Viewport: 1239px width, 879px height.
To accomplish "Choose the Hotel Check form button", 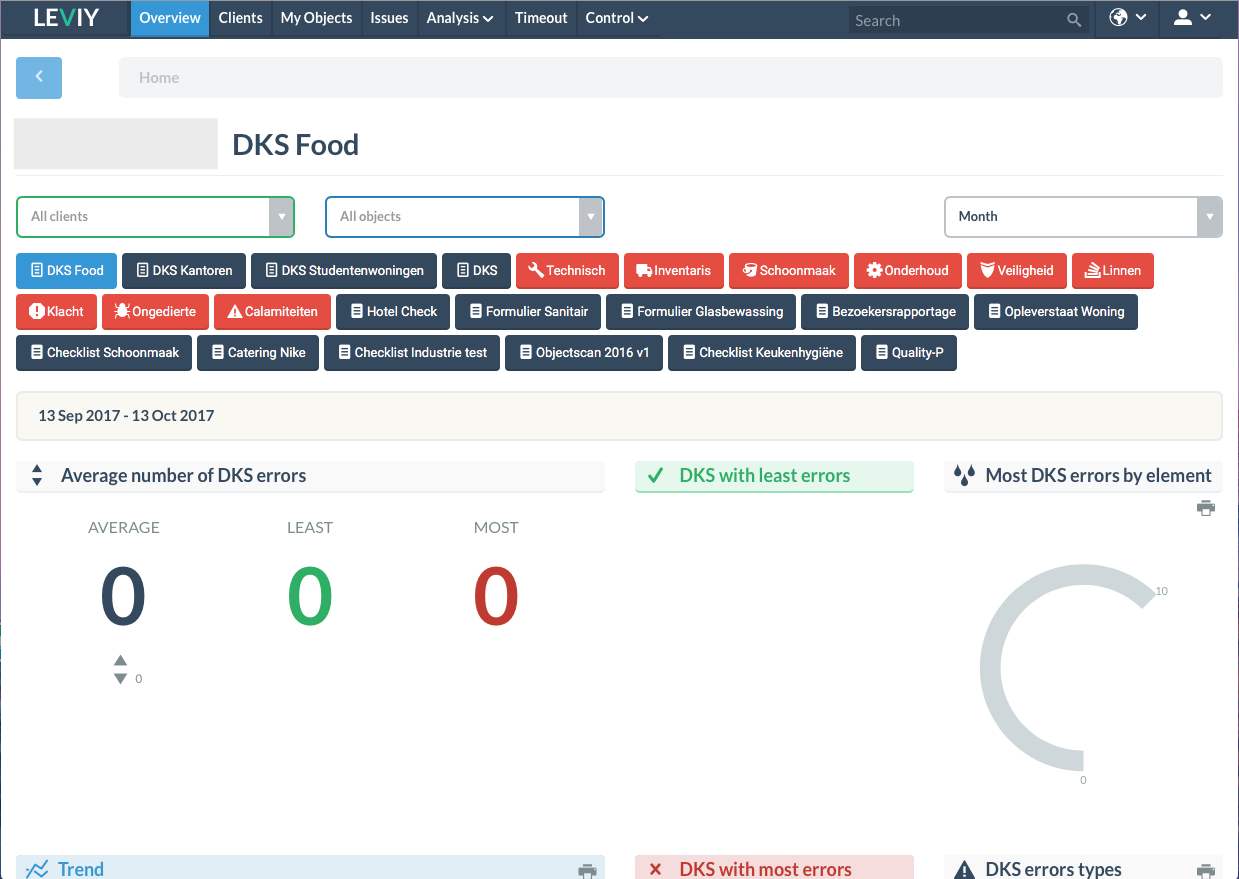I will 393,311.
